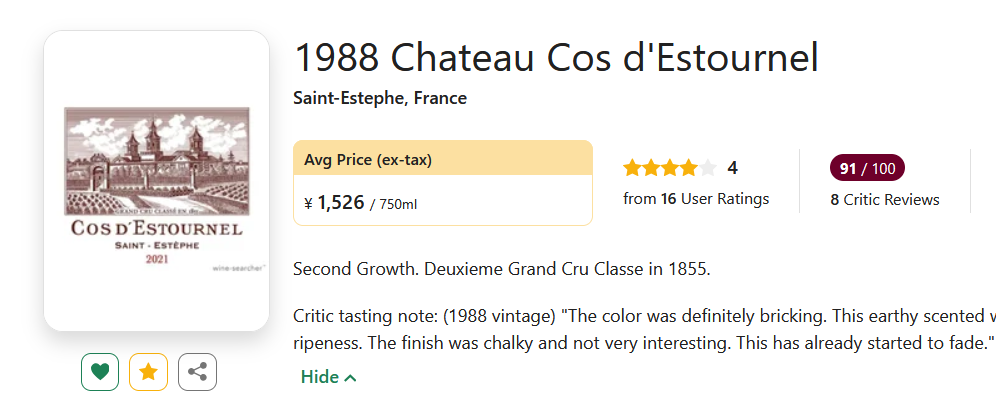996x414 pixels.
Task: Click the wine-searcher watermark on label
Action: [236, 268]
